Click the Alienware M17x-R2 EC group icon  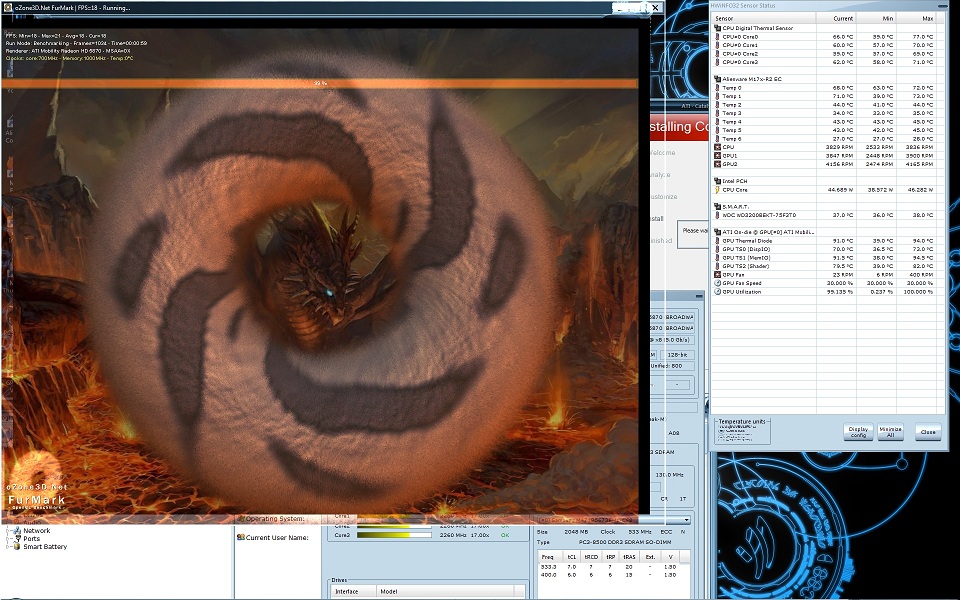[718, 79]
